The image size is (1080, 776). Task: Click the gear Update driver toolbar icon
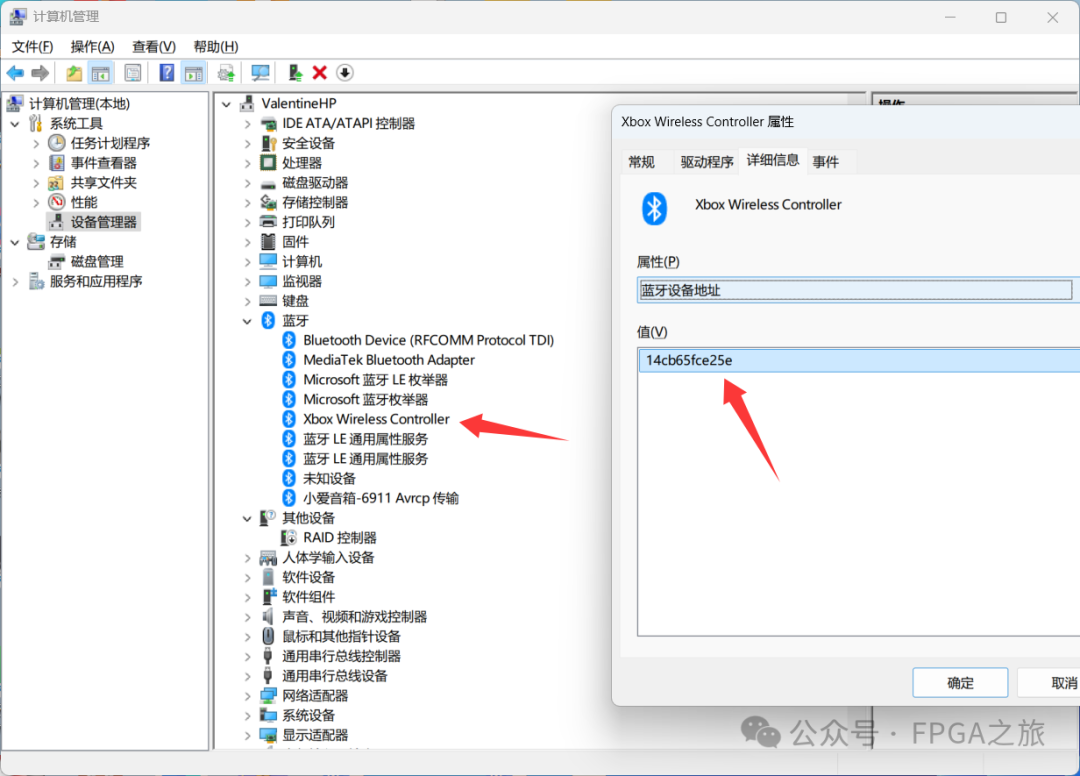click(x=226, y=73)
